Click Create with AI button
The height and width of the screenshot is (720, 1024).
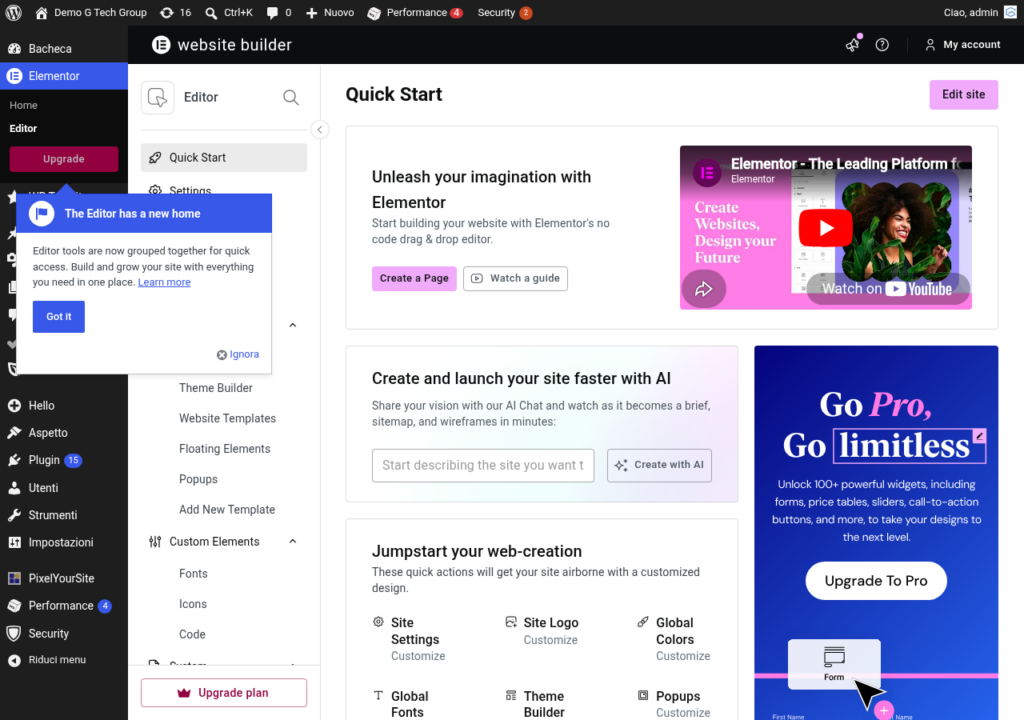[660, 465]
